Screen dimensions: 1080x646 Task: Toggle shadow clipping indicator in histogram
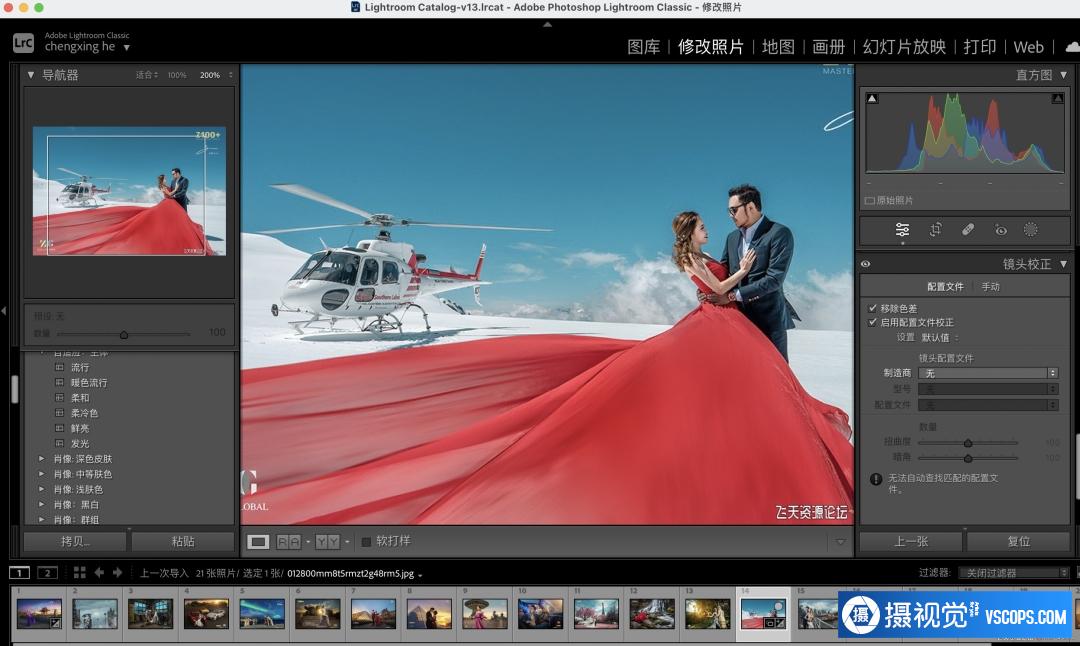point(872,98)
